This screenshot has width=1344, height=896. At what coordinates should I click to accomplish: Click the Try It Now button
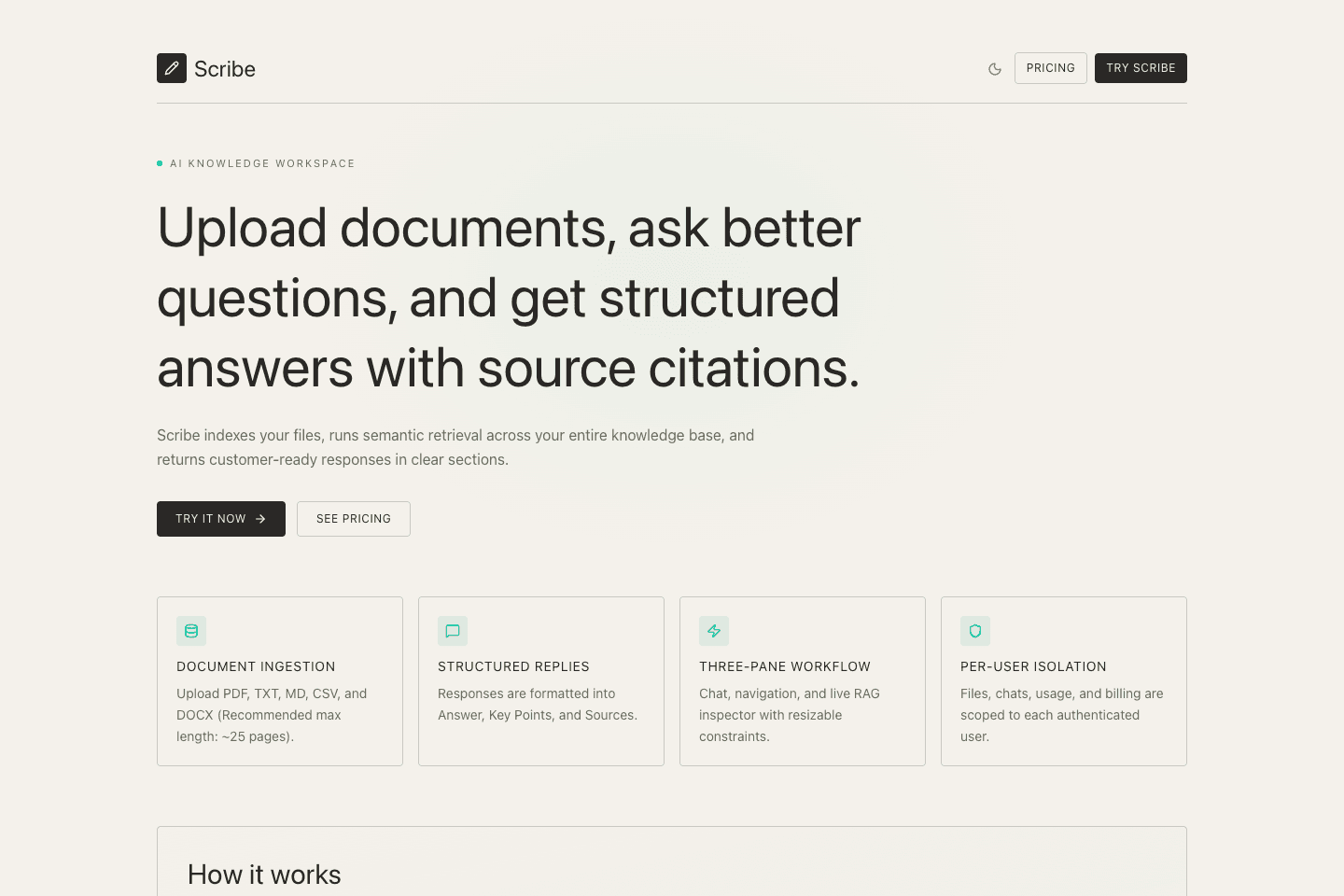221,519
